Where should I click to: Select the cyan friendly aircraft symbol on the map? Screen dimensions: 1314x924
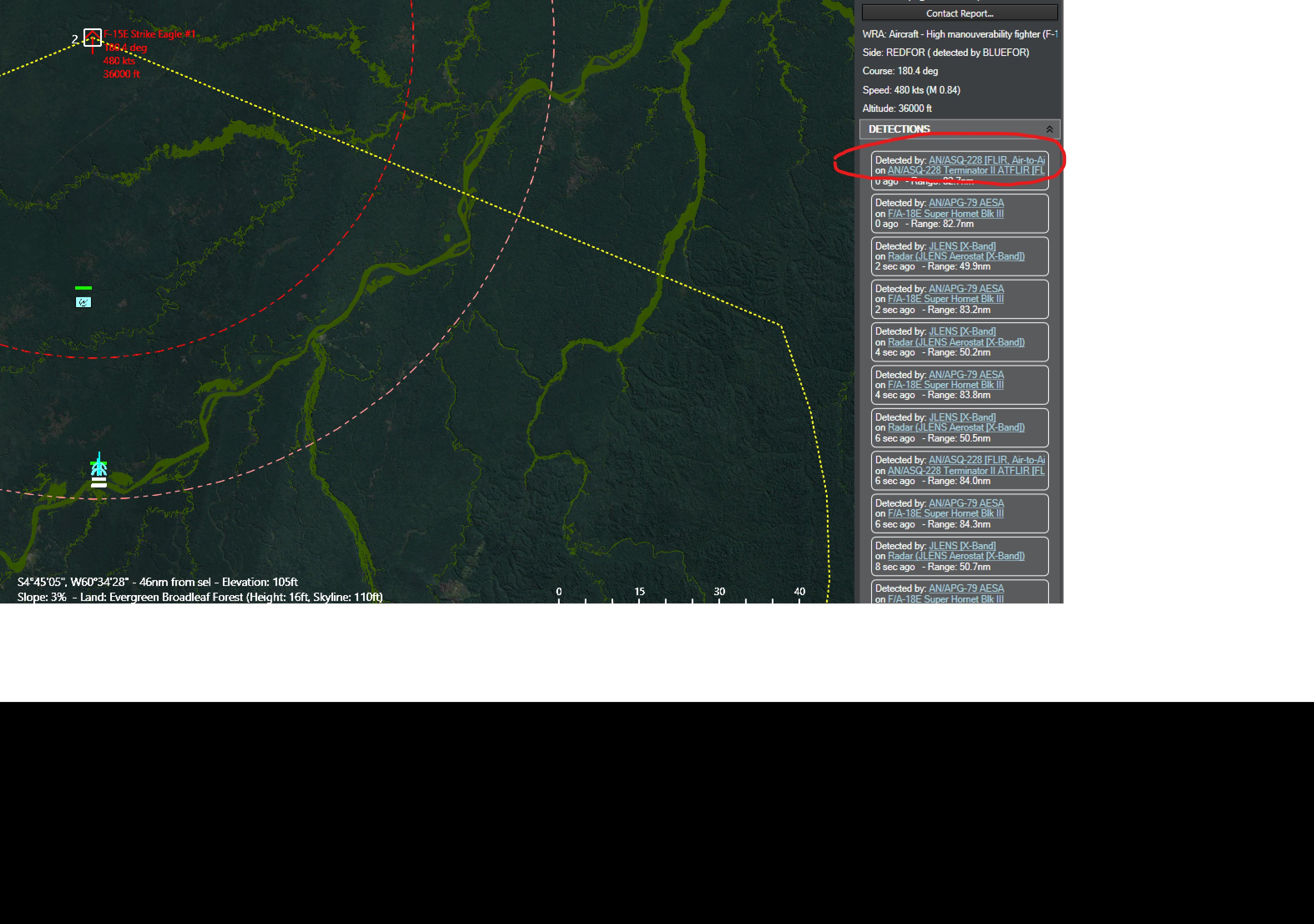(99, 469)
